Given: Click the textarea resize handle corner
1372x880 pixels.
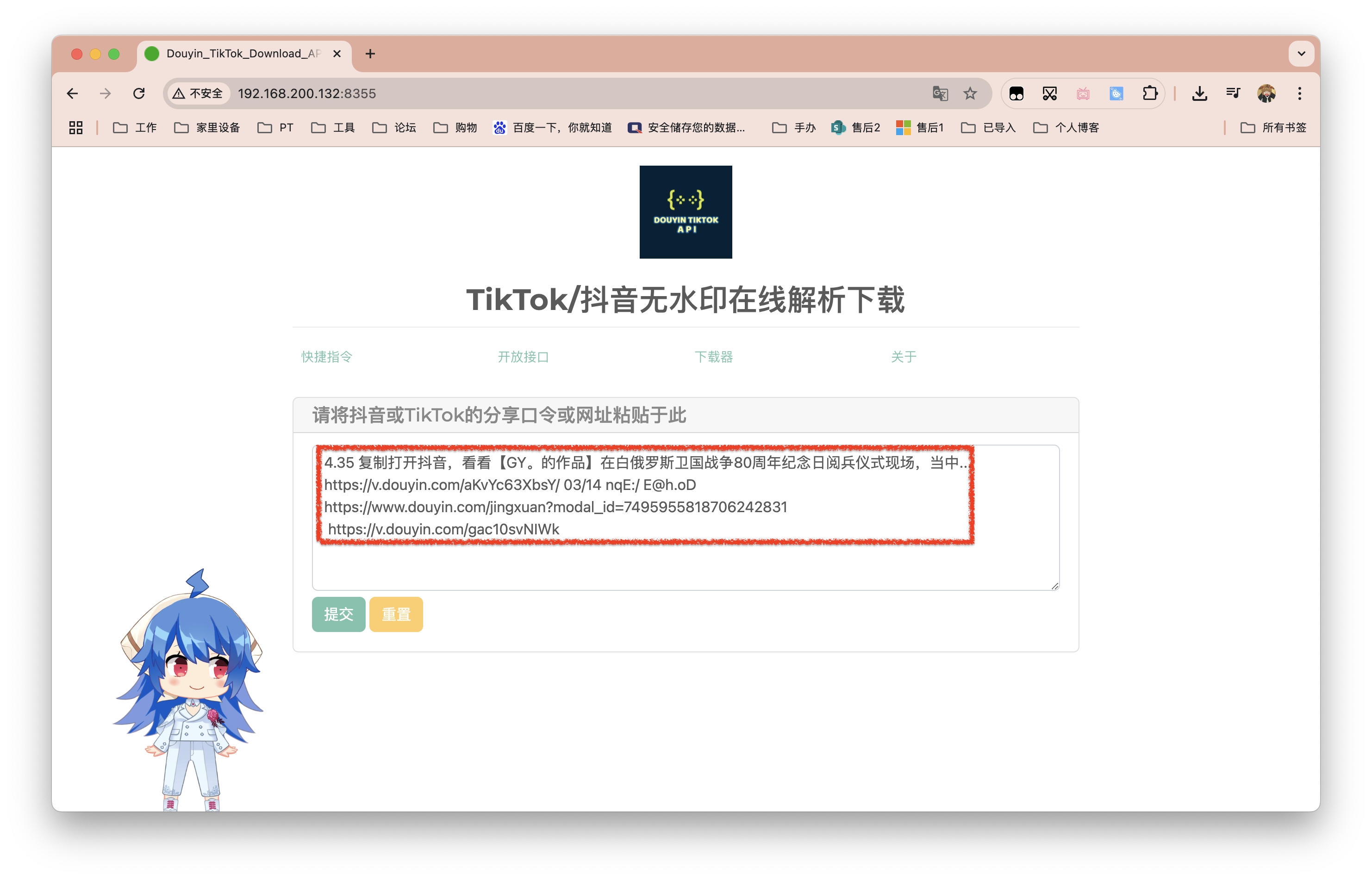Looking at the screenshot, I should tap(1055, 586).
